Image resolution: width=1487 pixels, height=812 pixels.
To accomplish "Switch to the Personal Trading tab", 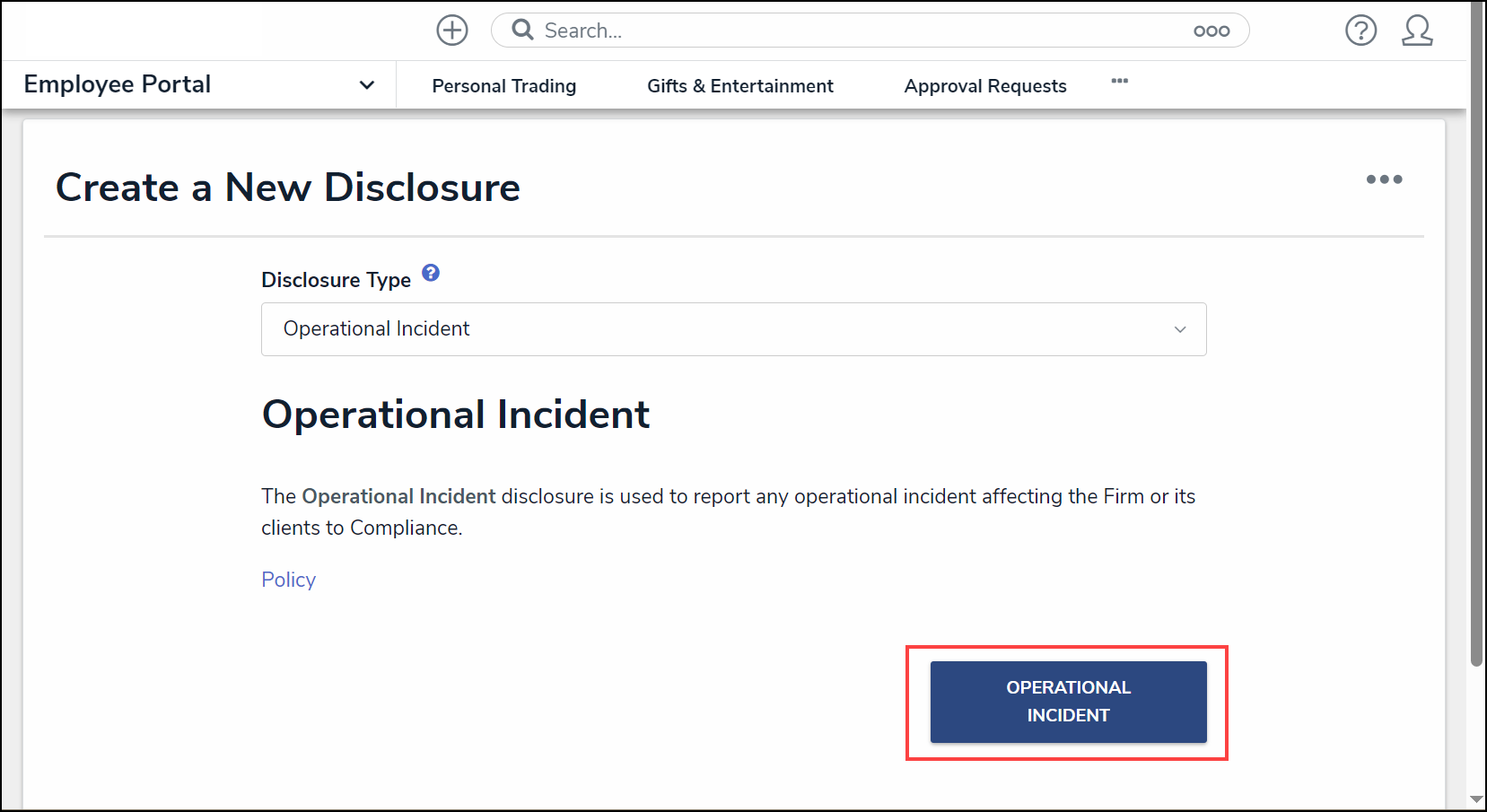I will click(503, 85).
